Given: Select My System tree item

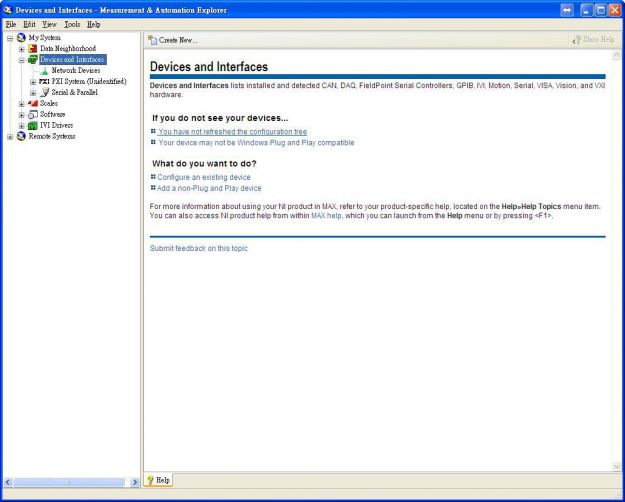Looking at the screenshot, I should pos(44,37).
